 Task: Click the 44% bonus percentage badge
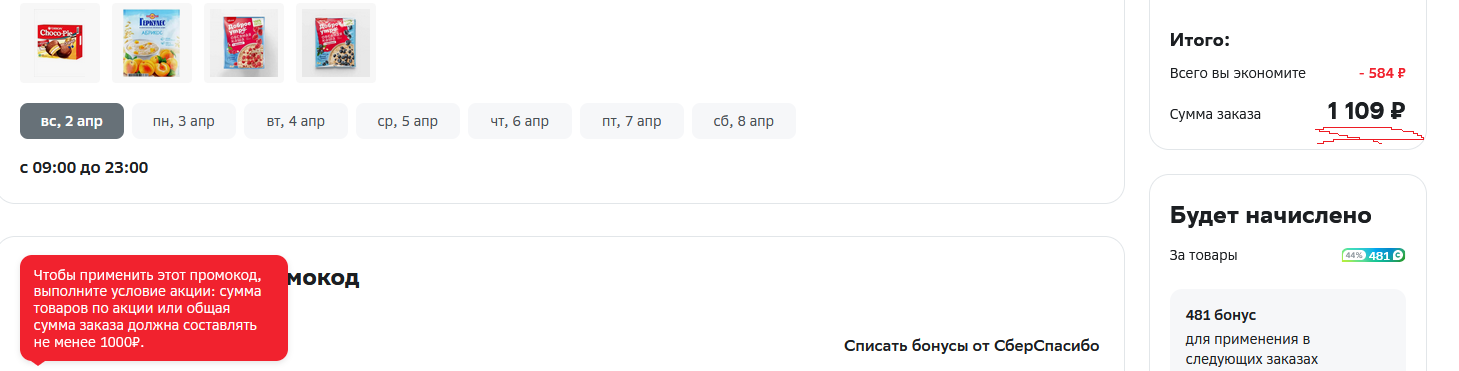coord(1354,255)
